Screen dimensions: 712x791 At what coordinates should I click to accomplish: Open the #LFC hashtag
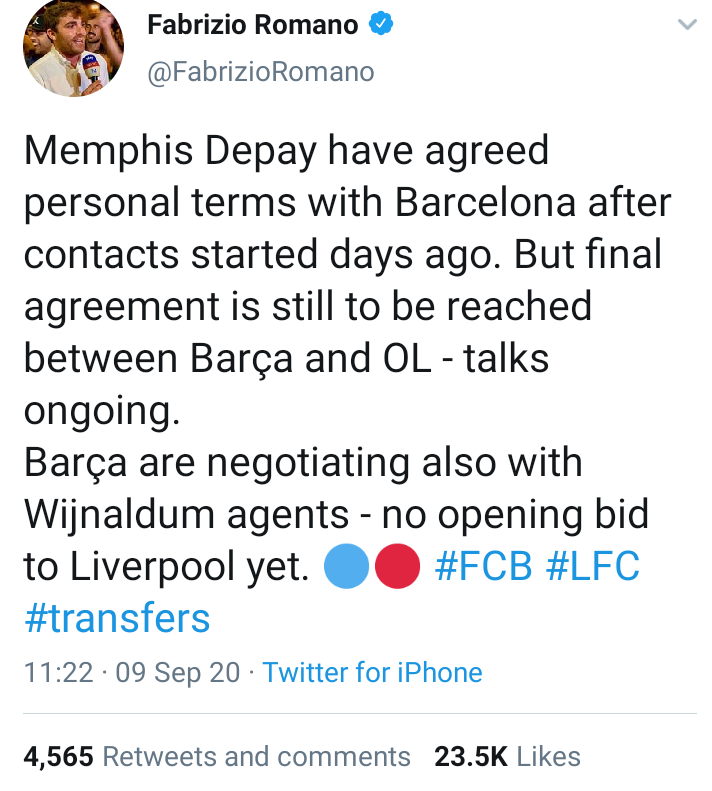click(x=593, y=567)
